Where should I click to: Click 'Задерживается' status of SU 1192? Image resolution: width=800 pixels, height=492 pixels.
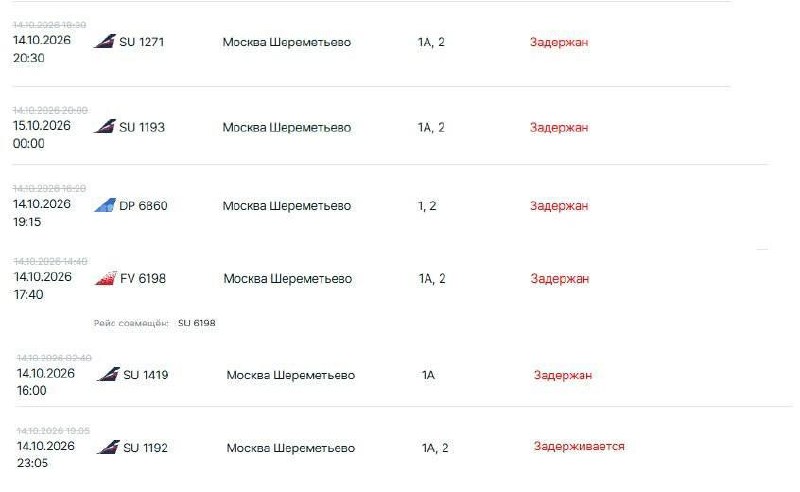pos(579,447)
